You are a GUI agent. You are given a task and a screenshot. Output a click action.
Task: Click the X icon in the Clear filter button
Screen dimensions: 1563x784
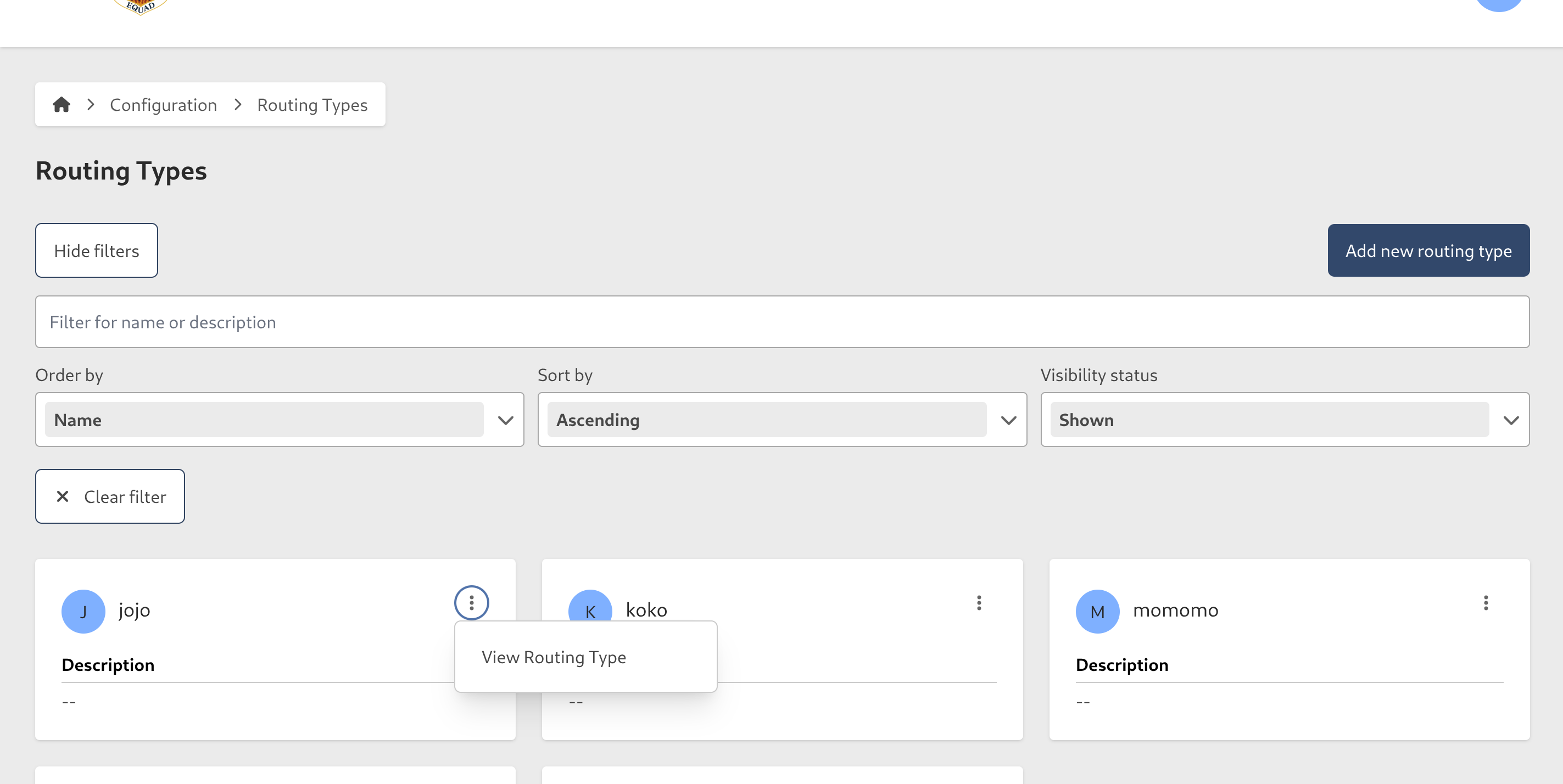pos(62,496)
